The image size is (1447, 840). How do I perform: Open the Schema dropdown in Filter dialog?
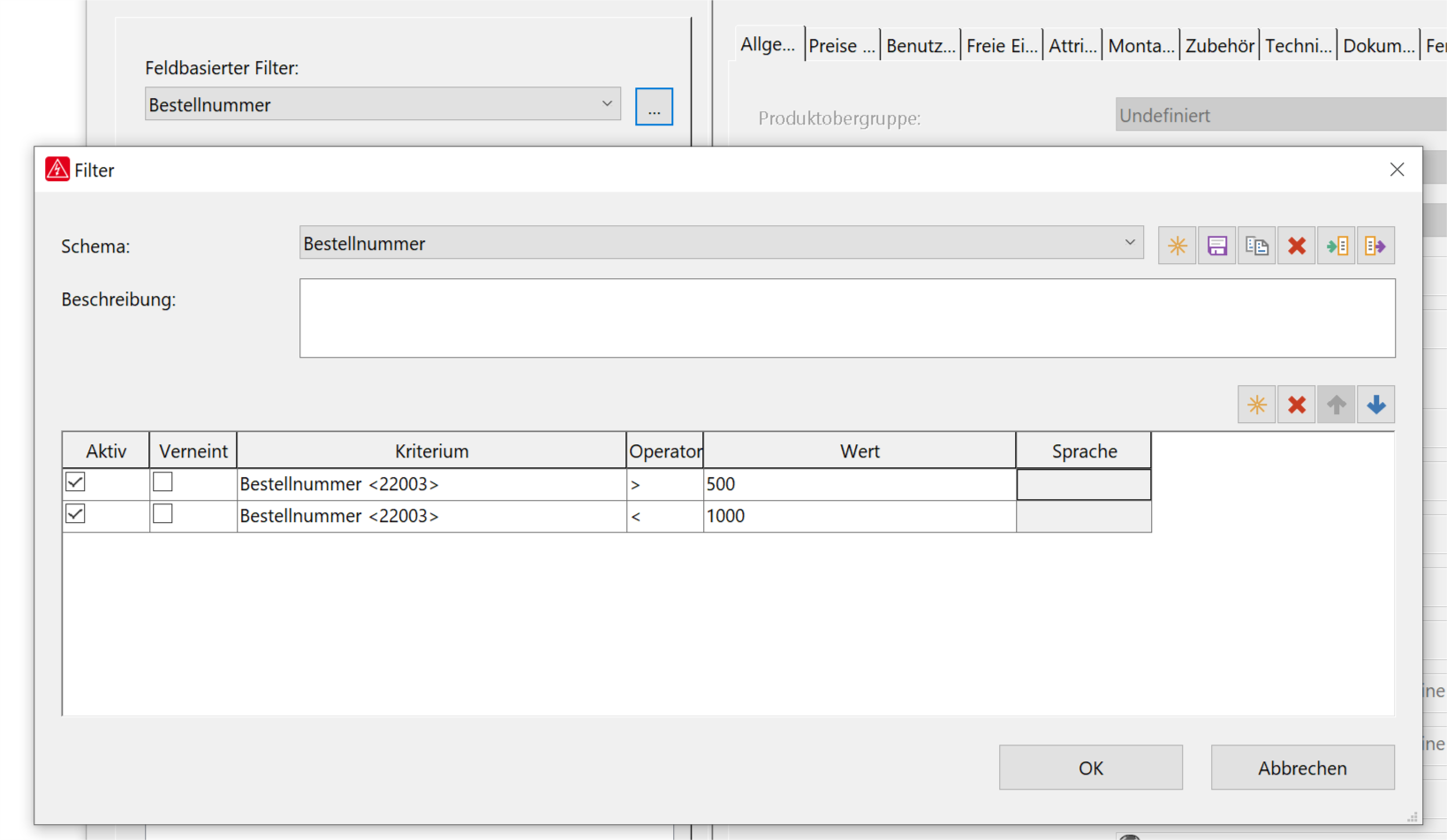[721, 243]
